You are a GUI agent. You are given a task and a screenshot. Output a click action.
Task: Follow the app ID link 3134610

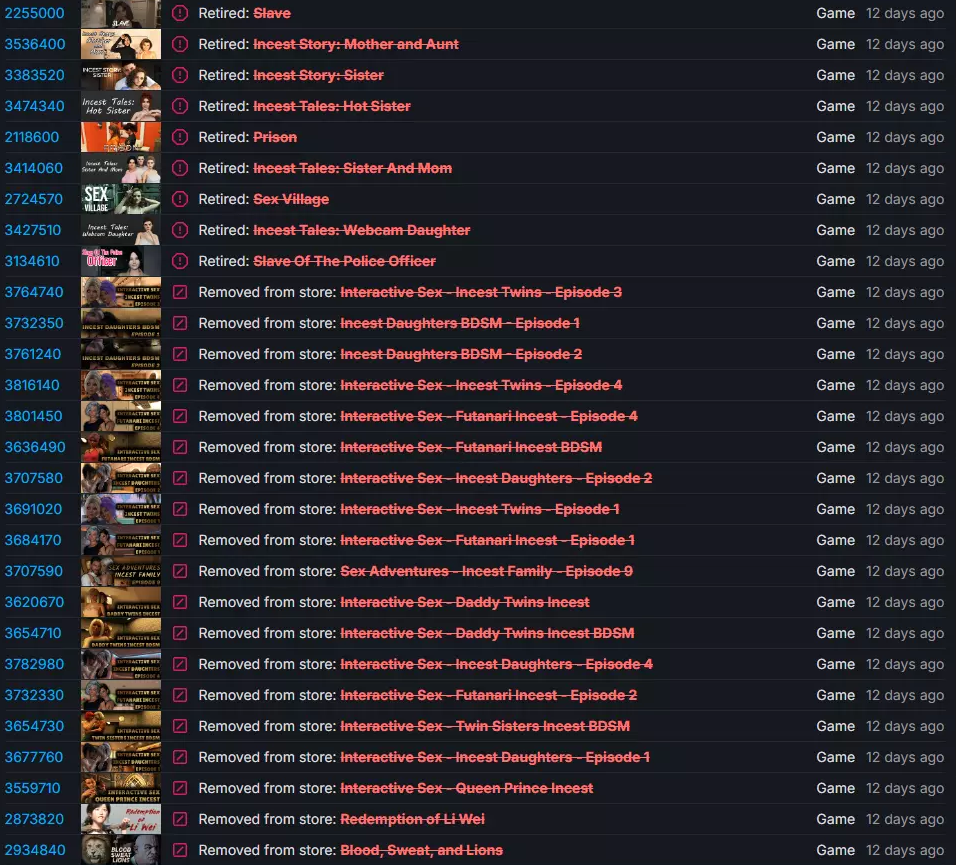(x=32, y=262)
